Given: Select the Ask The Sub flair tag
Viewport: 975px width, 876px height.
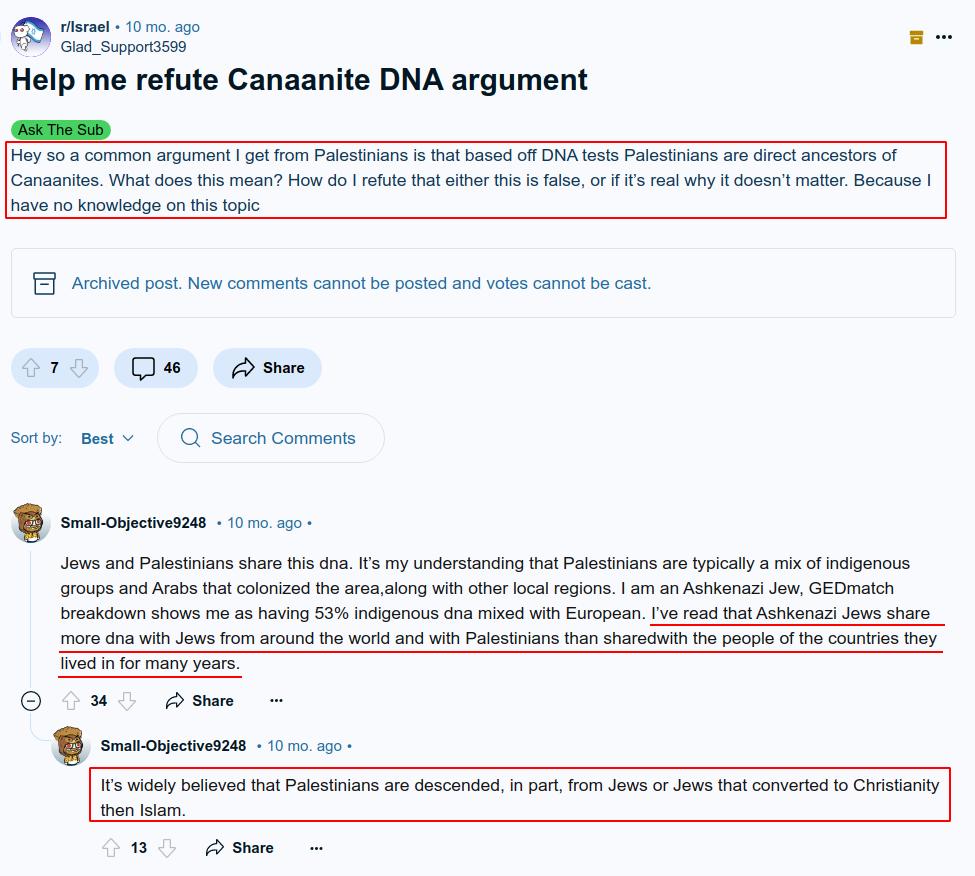Looking at the screenshot, I should (60, 130).
